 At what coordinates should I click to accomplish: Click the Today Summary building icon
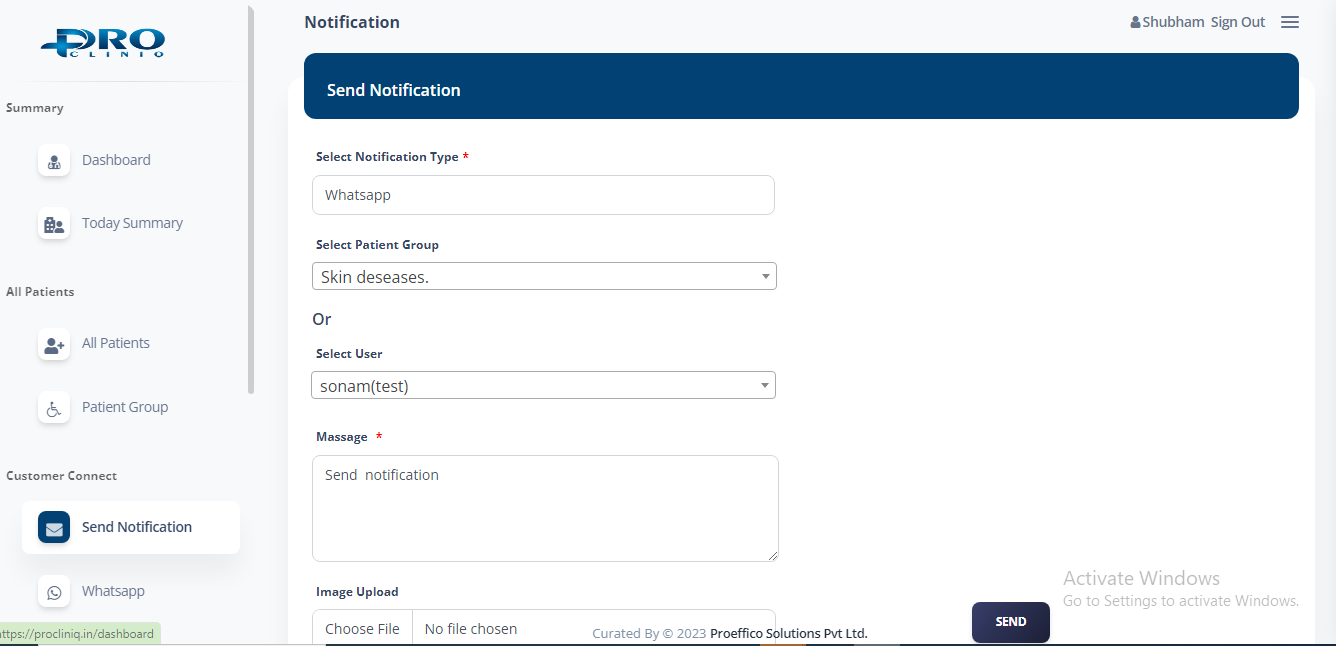(54, 224)
